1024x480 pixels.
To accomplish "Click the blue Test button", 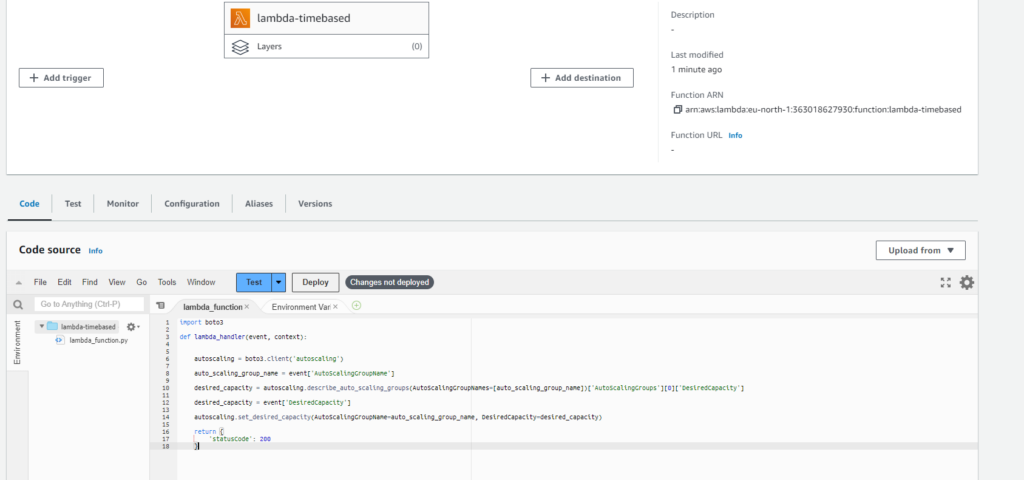I will 254,282.
